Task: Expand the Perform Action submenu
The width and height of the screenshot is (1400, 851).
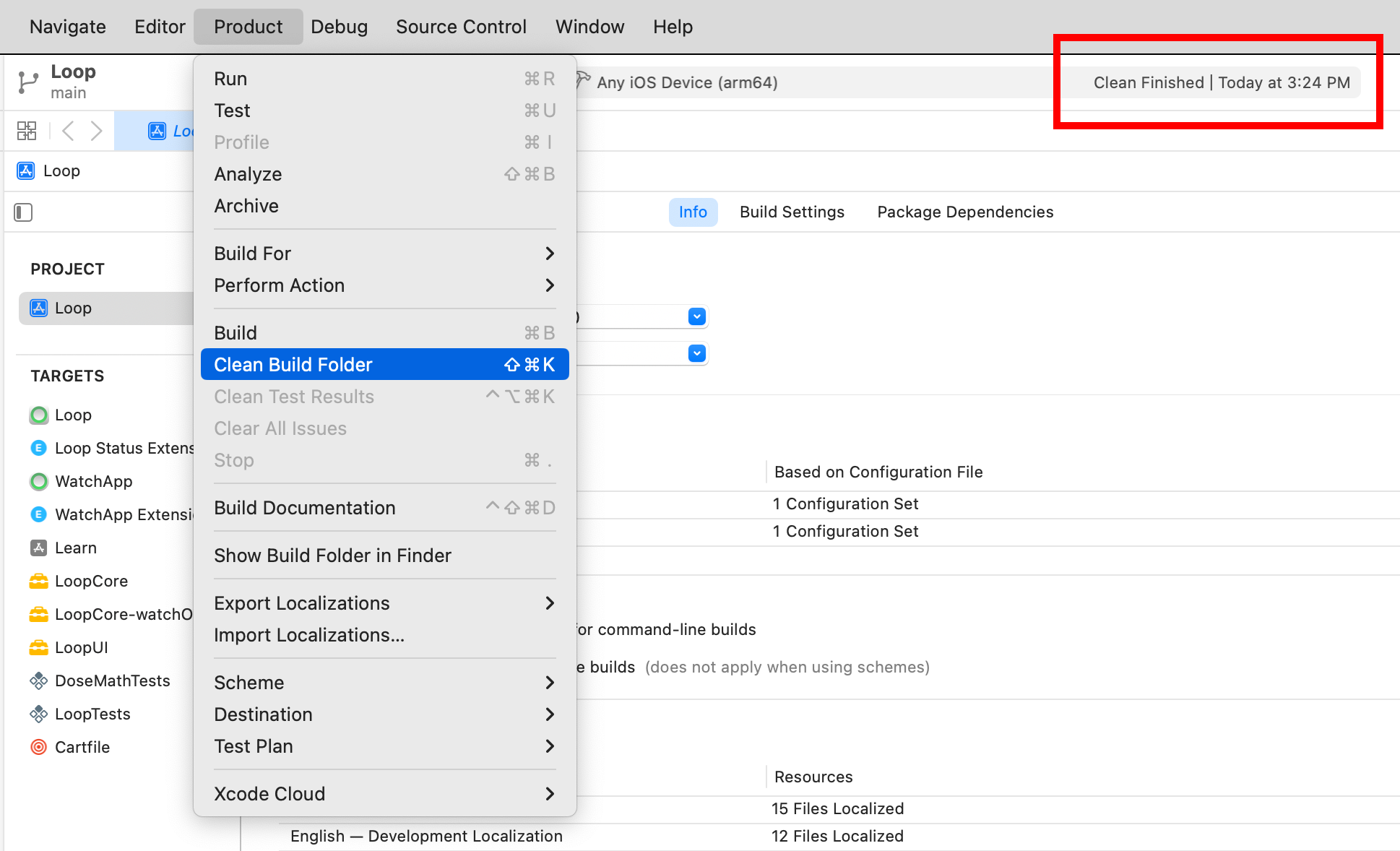Action: click(x=385, y=285)
